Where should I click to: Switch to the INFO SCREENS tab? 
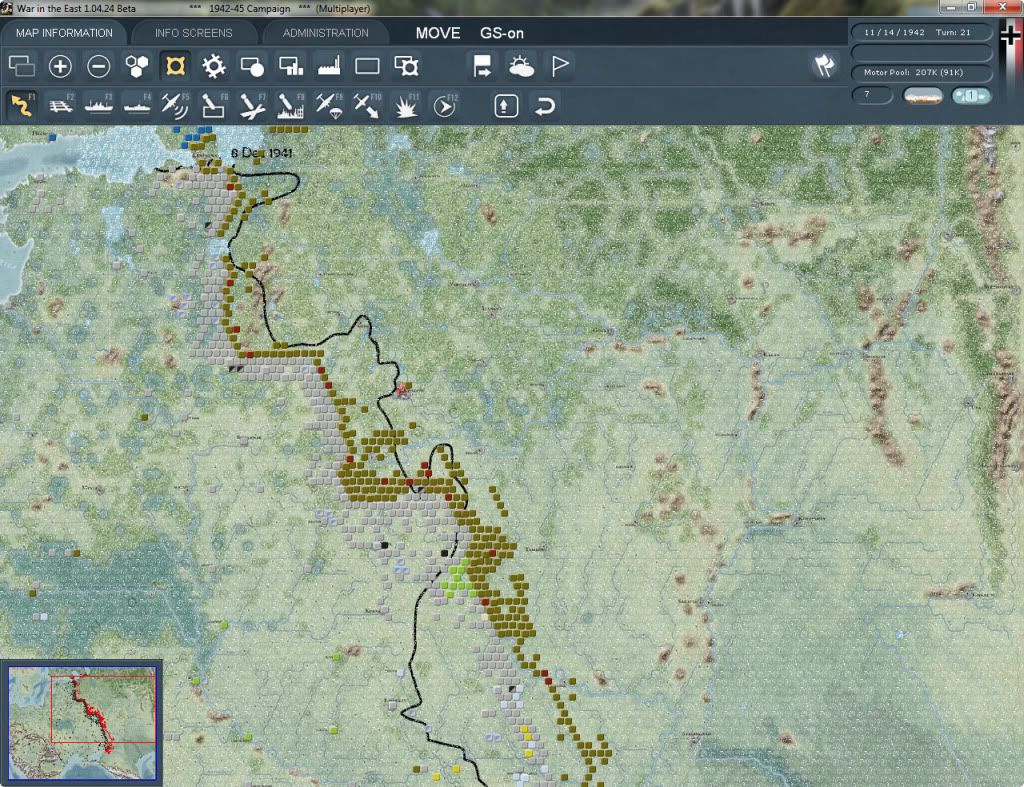(x=193, y=33)
